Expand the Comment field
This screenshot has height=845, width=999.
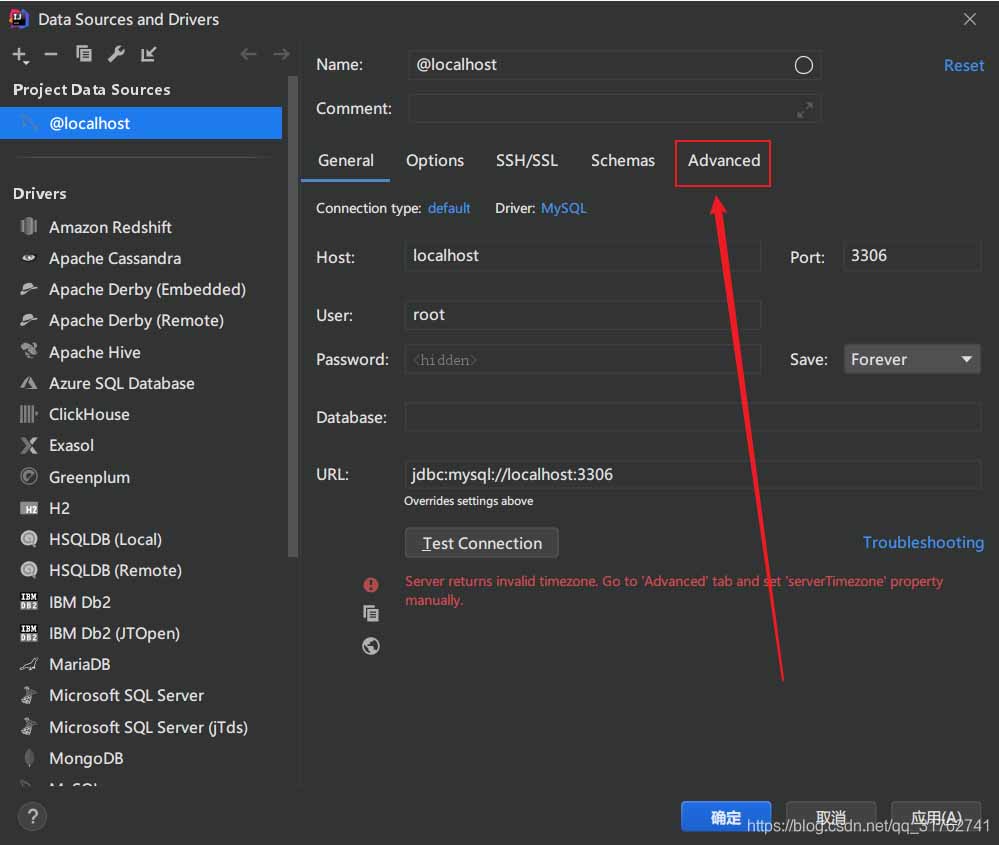pyautogui.click(x=804, y=110)
